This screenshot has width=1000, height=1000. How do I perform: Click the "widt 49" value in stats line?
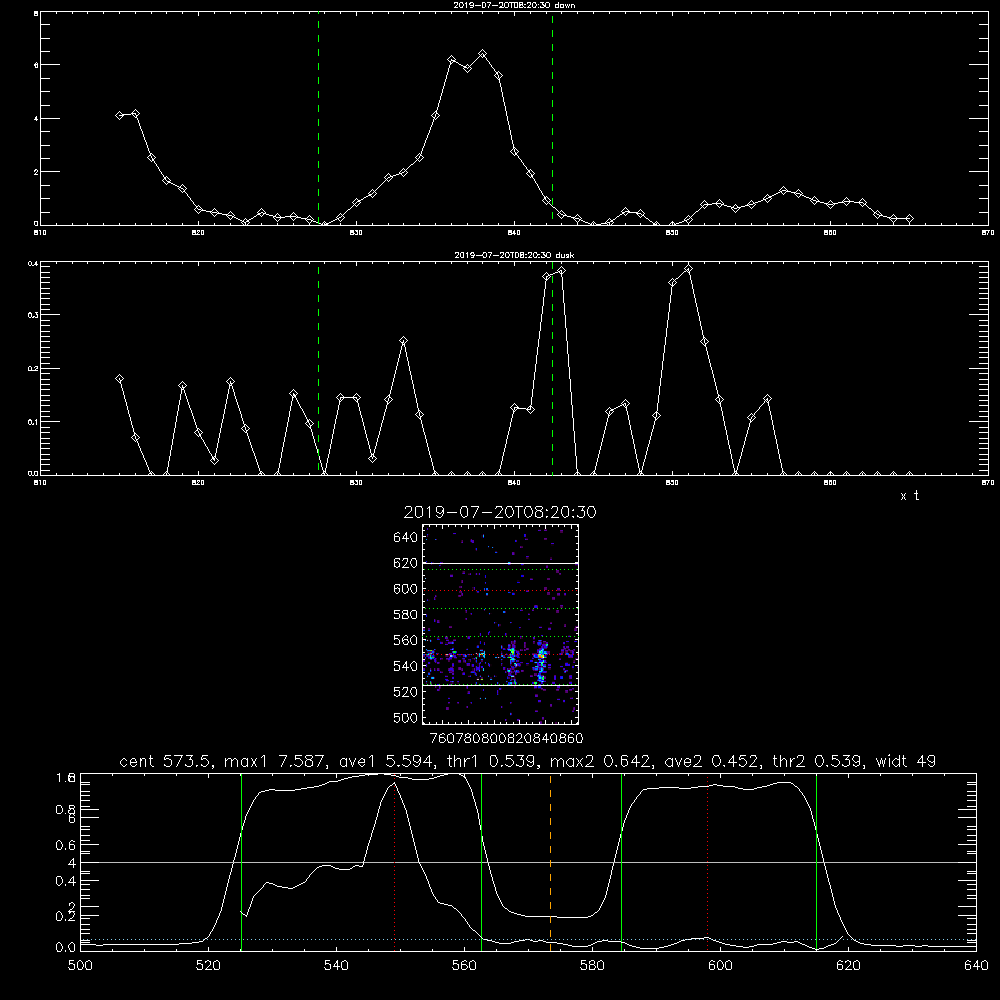click(906, 761)
